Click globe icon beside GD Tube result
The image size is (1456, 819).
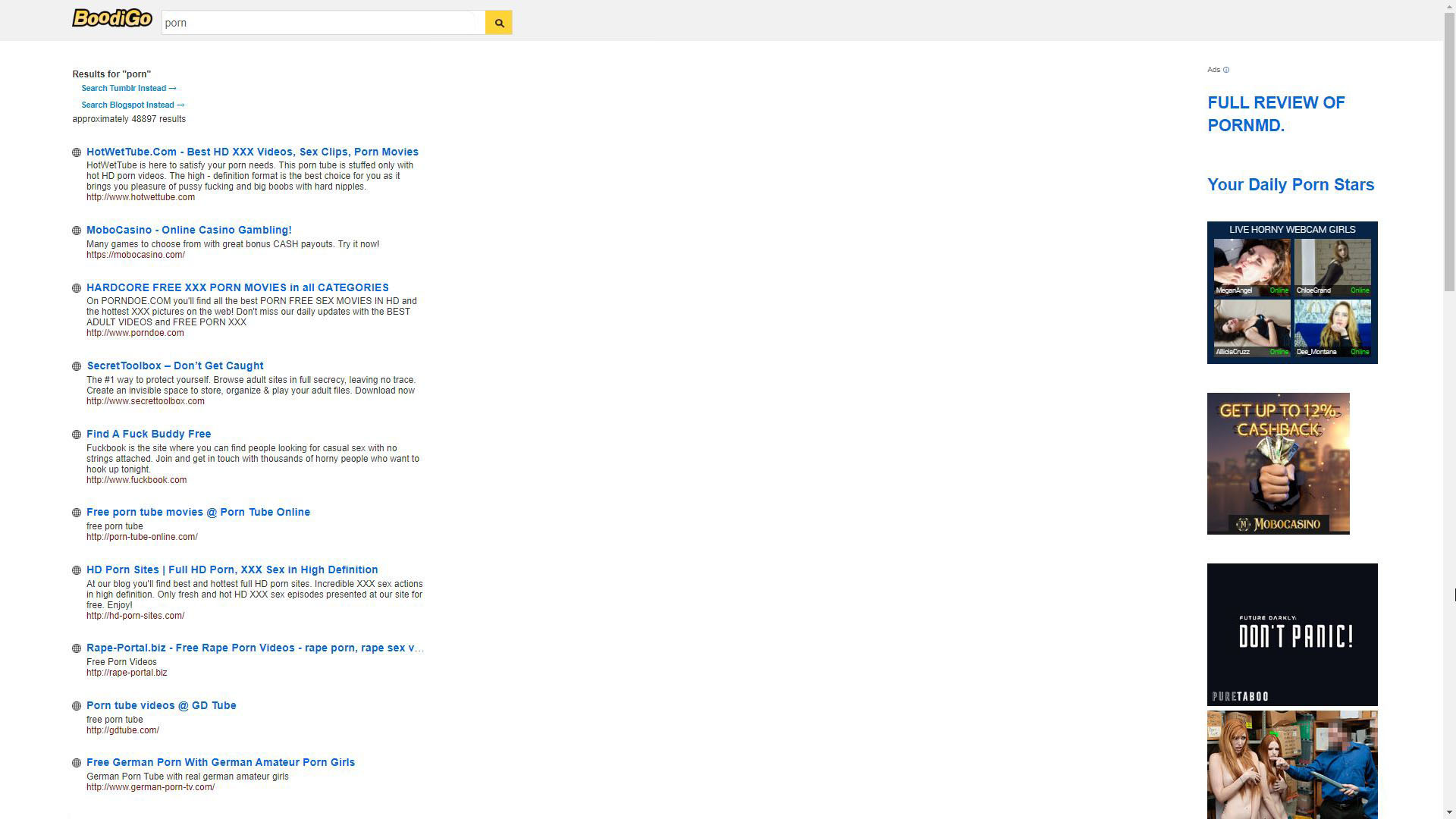(77, 706)
